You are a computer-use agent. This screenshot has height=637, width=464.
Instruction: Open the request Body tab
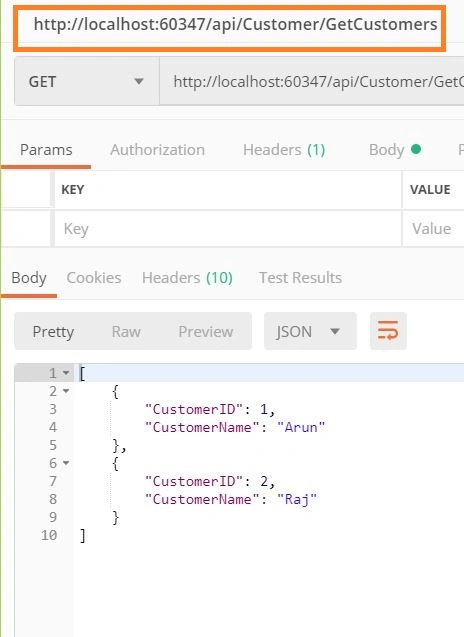tap(395, 150)
